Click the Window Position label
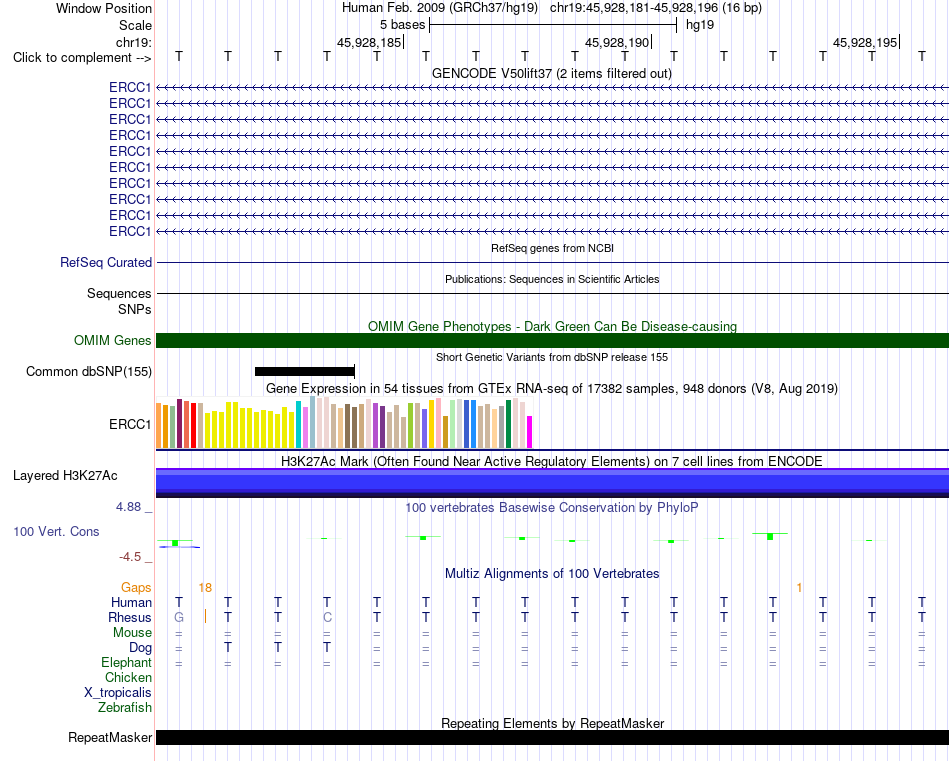The width and height of the screenshot is (950, 761). [x=104, y=8]
